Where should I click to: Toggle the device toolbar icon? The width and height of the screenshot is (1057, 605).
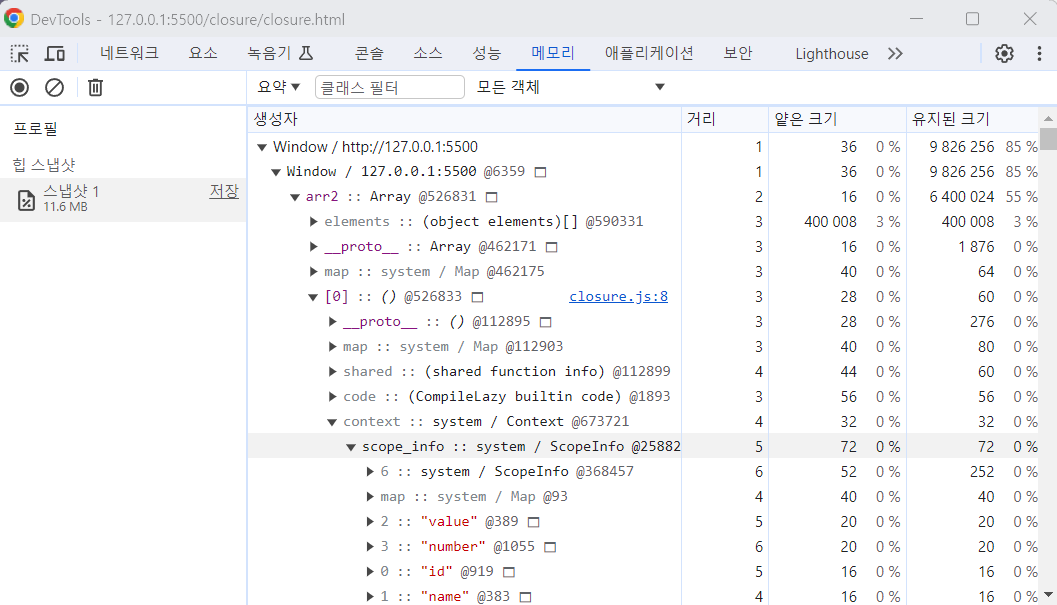[54, 52]
